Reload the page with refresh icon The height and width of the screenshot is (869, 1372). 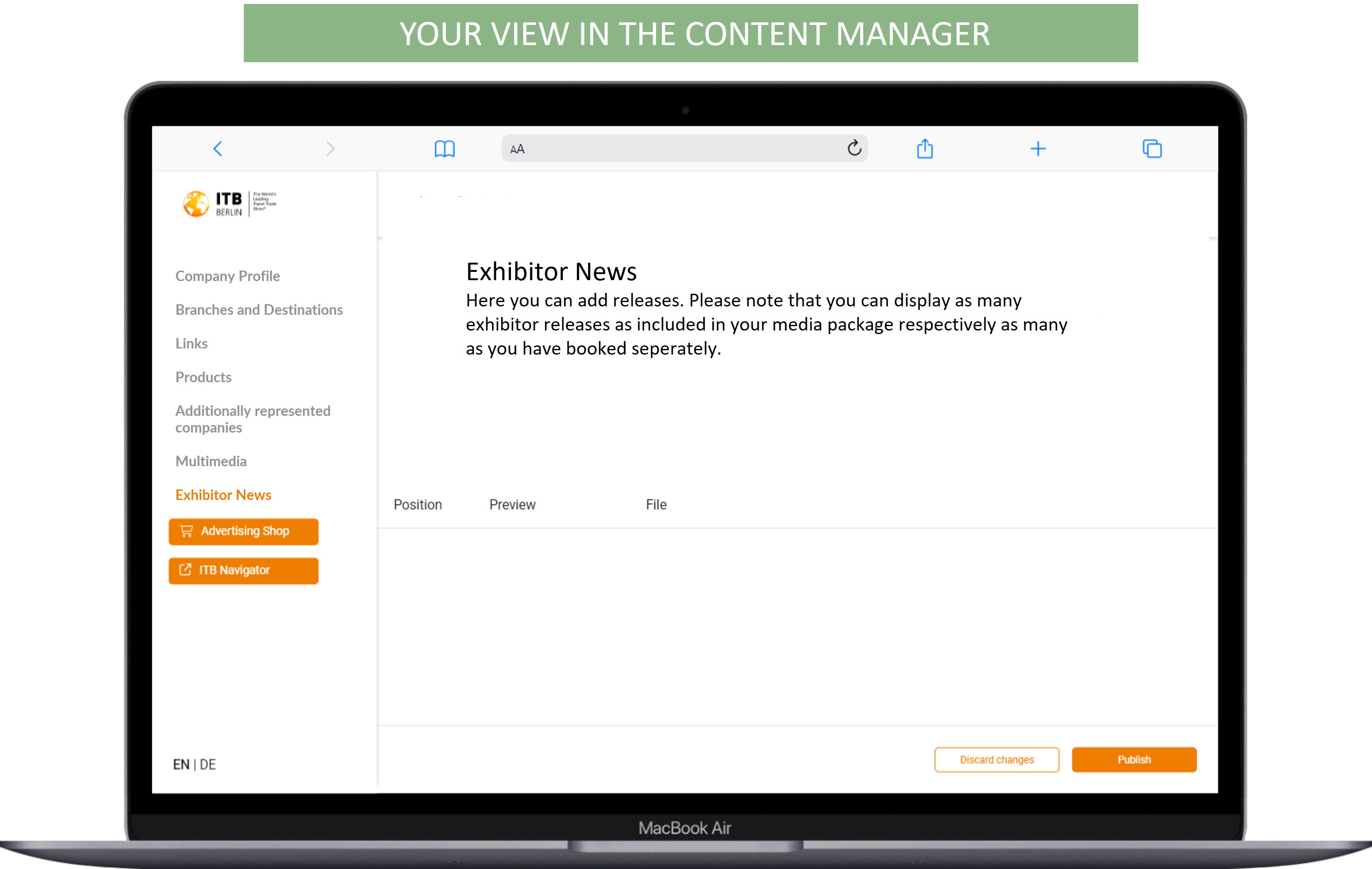tap(854, 148)
